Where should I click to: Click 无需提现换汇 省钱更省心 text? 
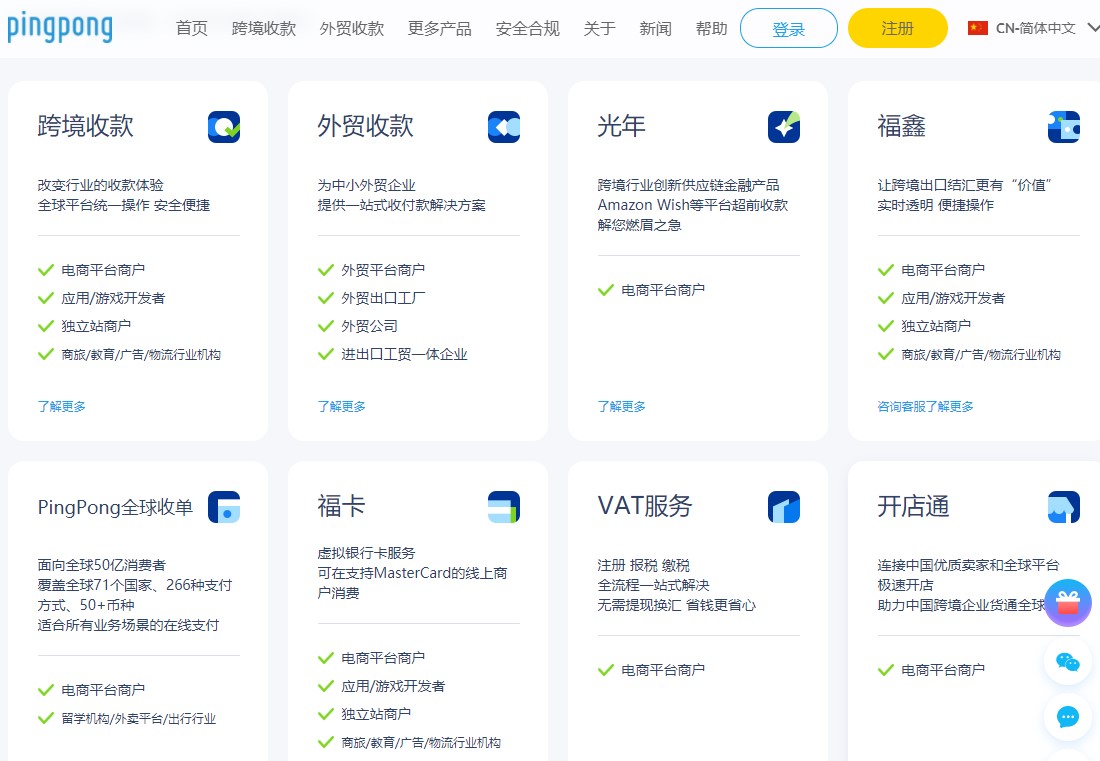pyautogui.click(x=676, y=605)
